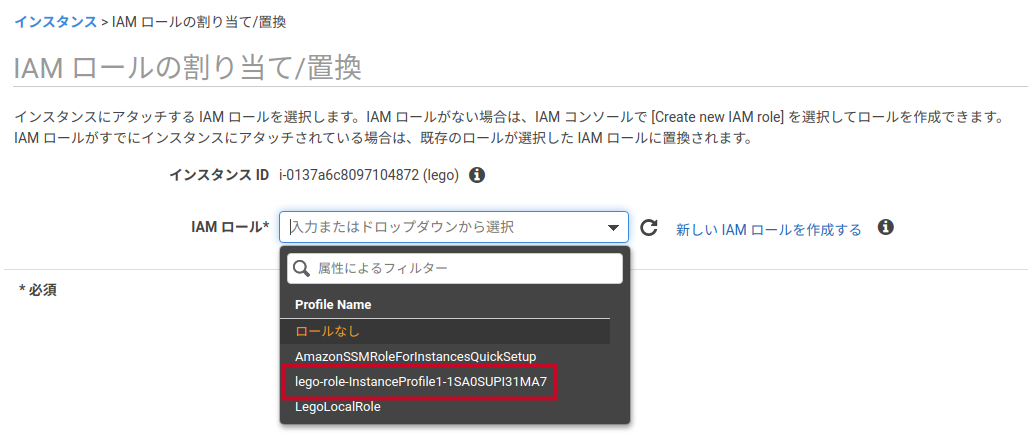Screen dimensions: 1028x443
Task: Click the filter magnifier icon
Action: coord(302,269)
